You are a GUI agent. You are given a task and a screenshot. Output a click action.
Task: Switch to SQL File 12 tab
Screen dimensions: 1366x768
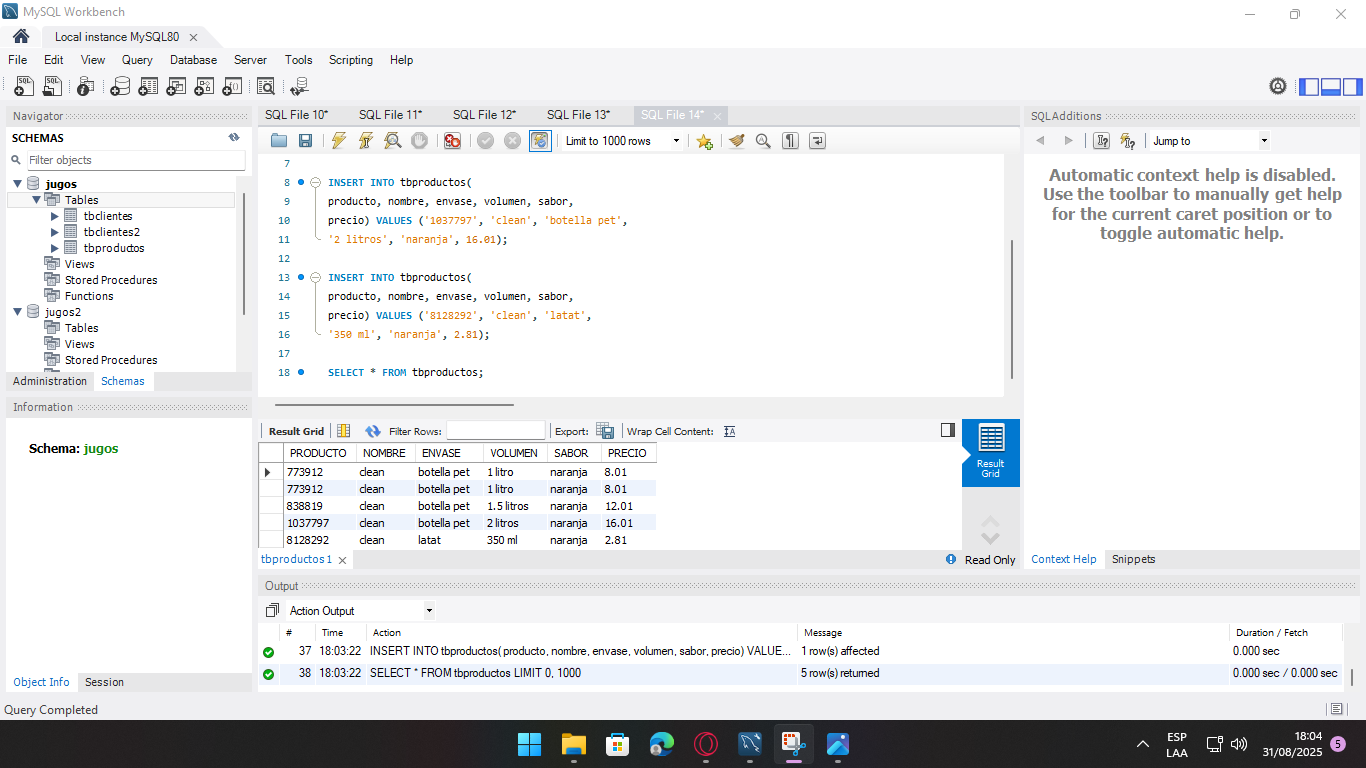coord(485,115)
